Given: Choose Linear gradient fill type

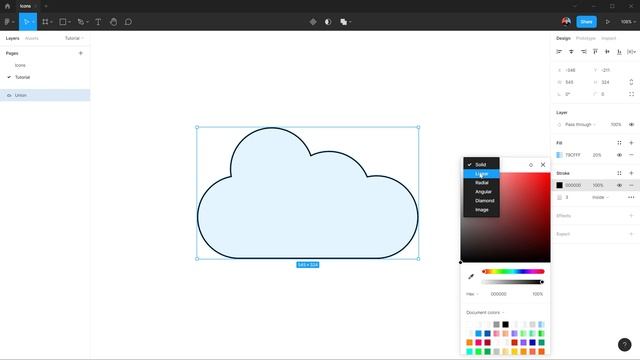Looking at the screenshot, I should (481, 173).
